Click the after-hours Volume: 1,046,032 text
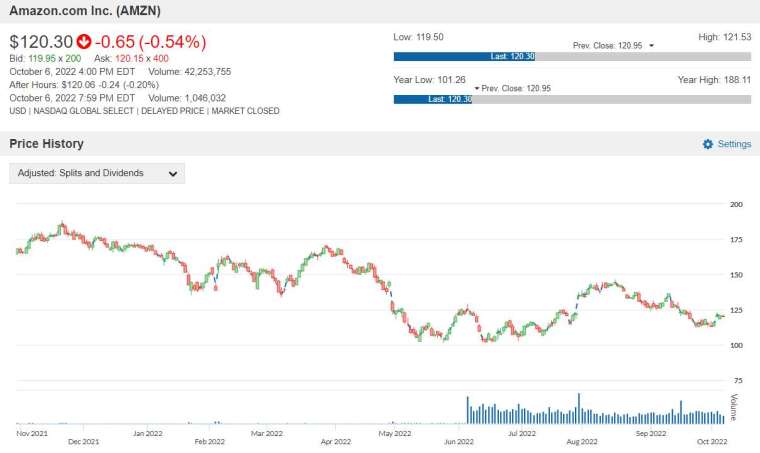 point(187,98)
